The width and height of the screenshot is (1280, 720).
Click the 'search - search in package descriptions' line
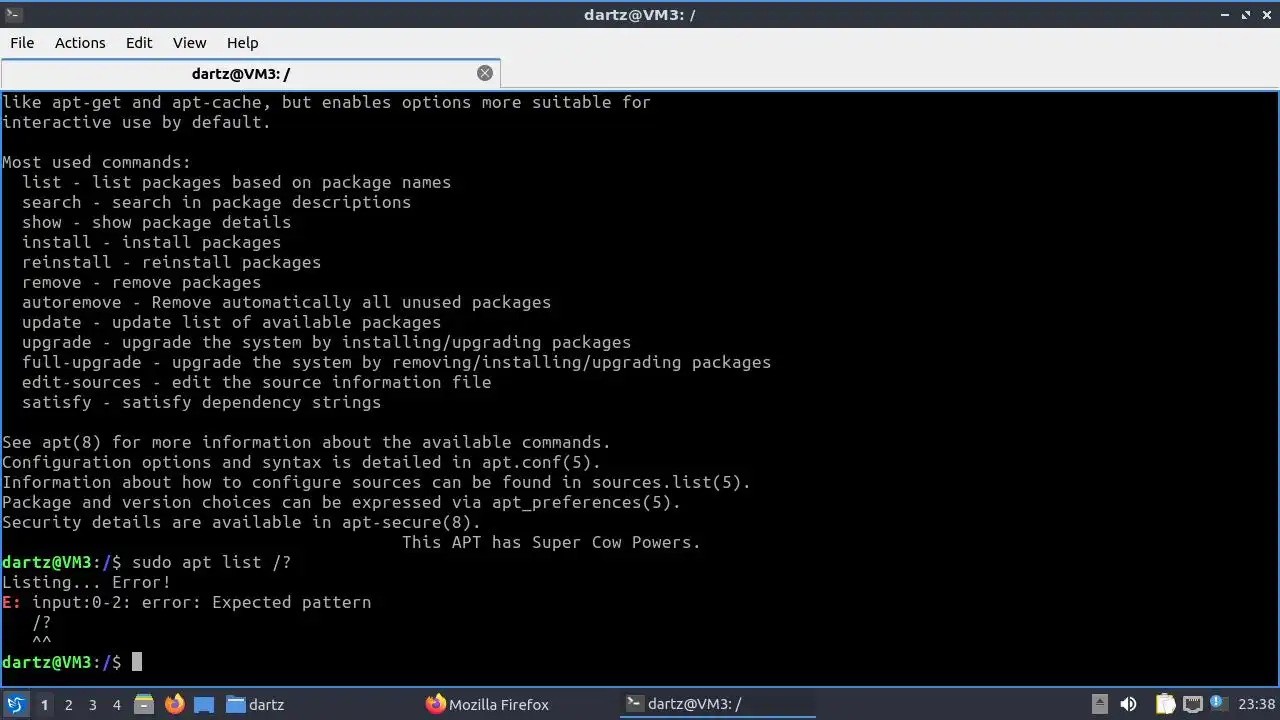point(216,202)
